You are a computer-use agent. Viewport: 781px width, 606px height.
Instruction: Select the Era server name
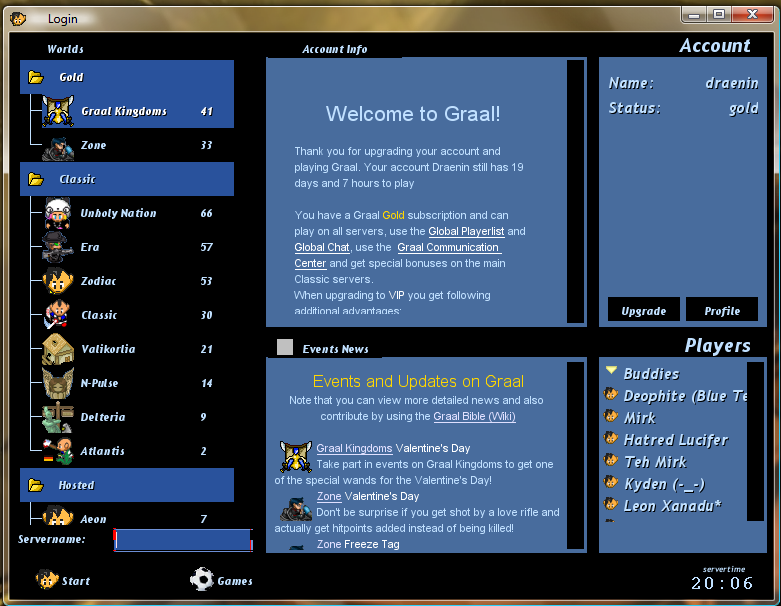90,247
